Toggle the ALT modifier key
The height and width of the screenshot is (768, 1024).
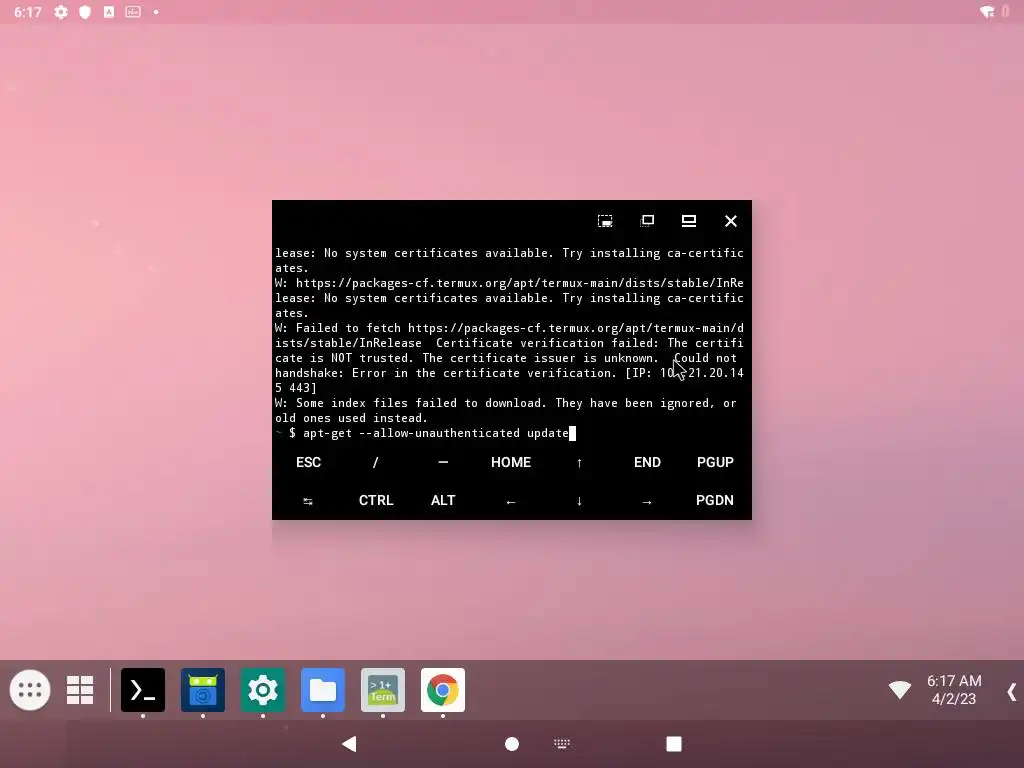[x=443, y=500]
